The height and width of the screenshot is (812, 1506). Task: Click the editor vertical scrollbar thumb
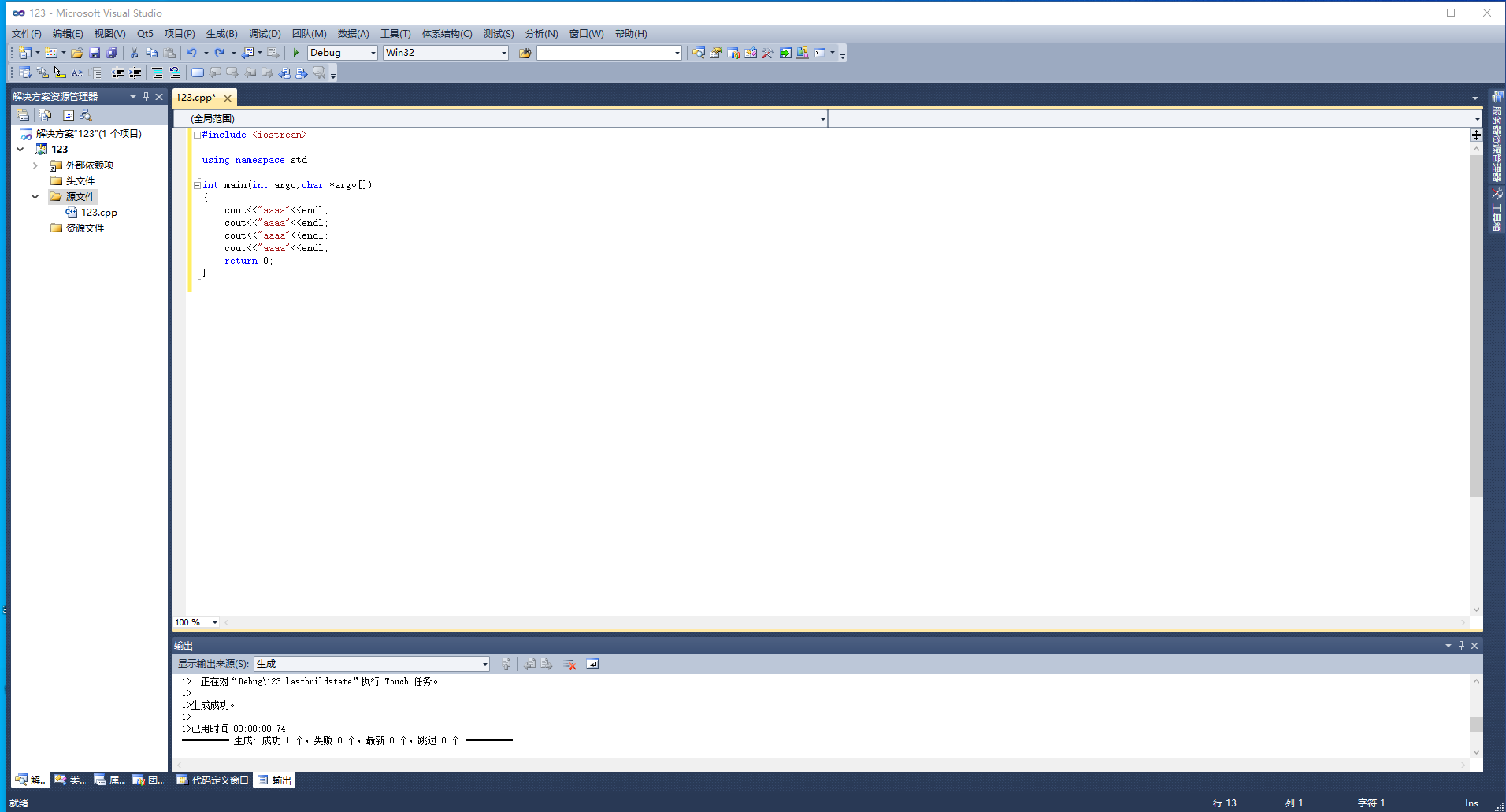1476,325
